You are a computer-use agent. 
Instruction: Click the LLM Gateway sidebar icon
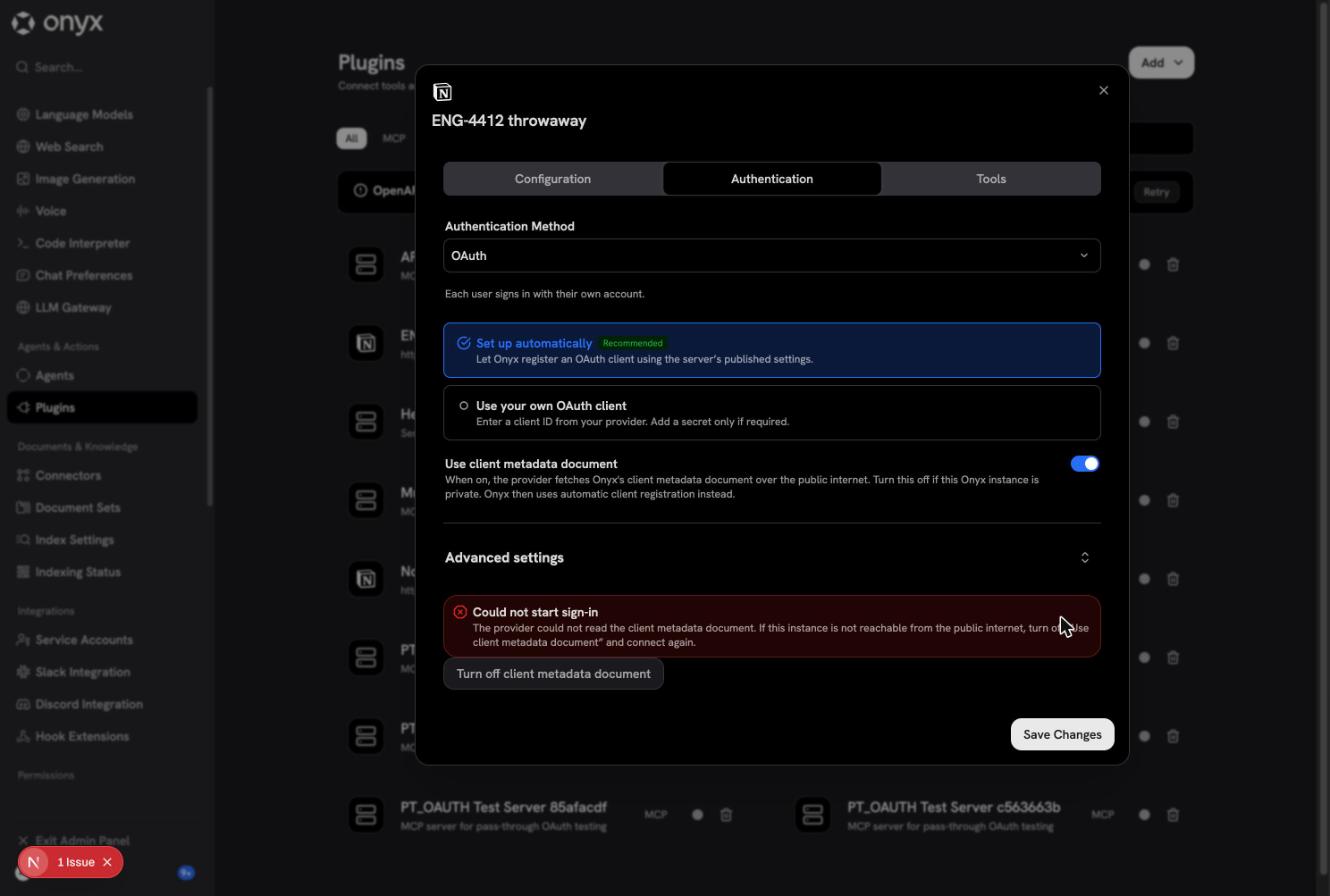coord(23,307)
